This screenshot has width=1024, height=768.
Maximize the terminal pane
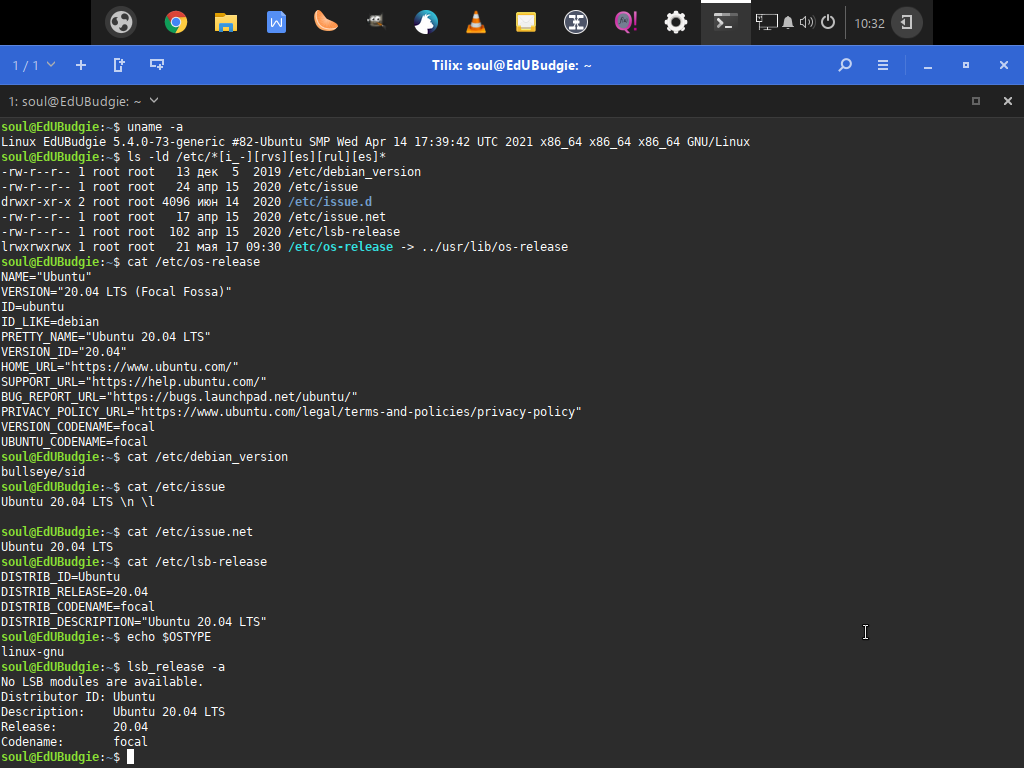976,101
